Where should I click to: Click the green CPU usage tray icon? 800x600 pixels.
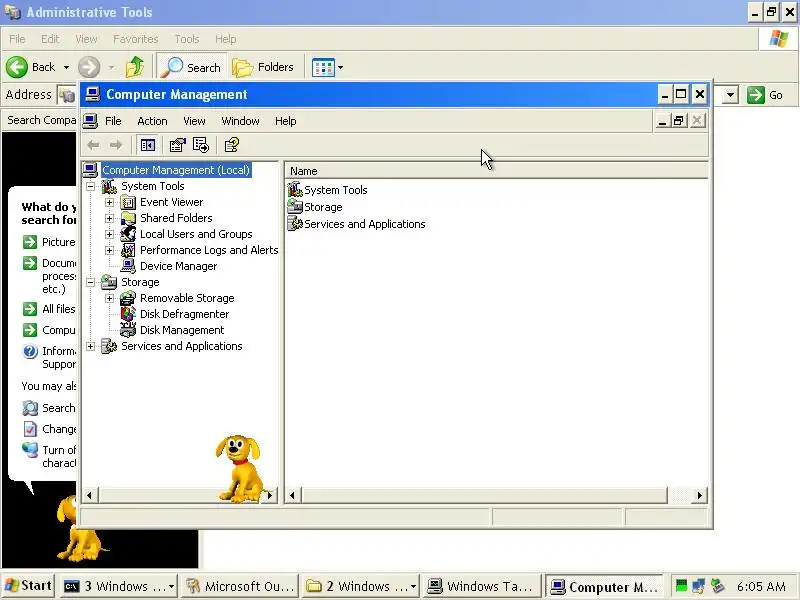point(681,586)
